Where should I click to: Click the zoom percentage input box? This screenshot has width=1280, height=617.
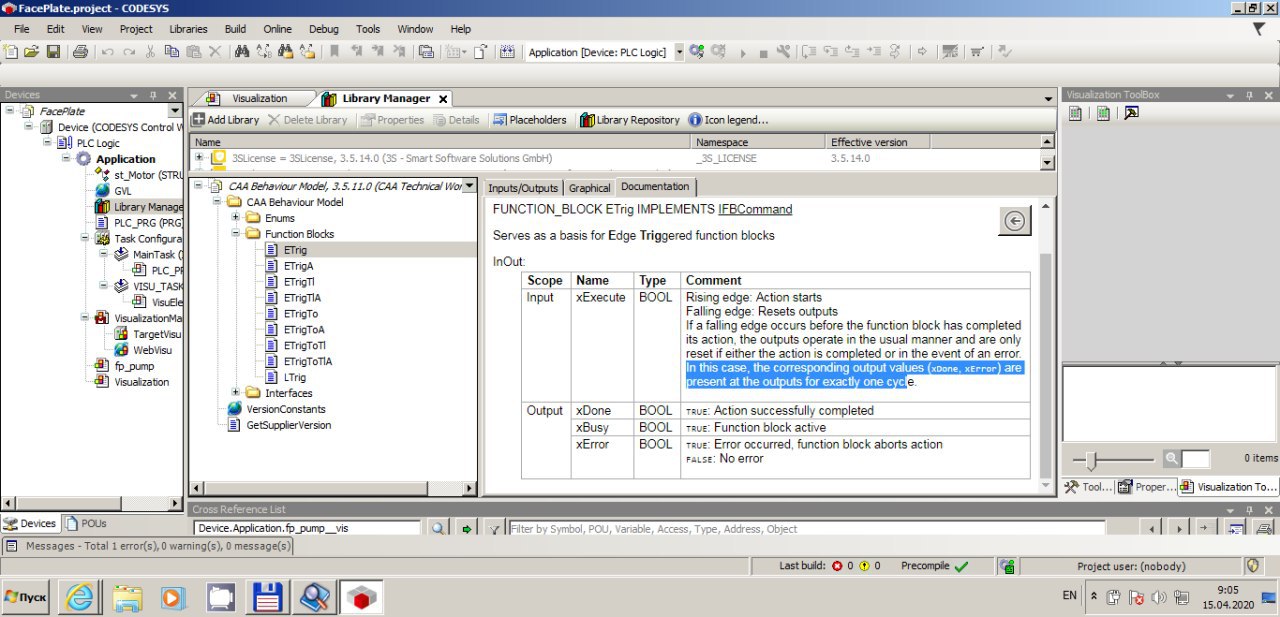coord(1195,459)
